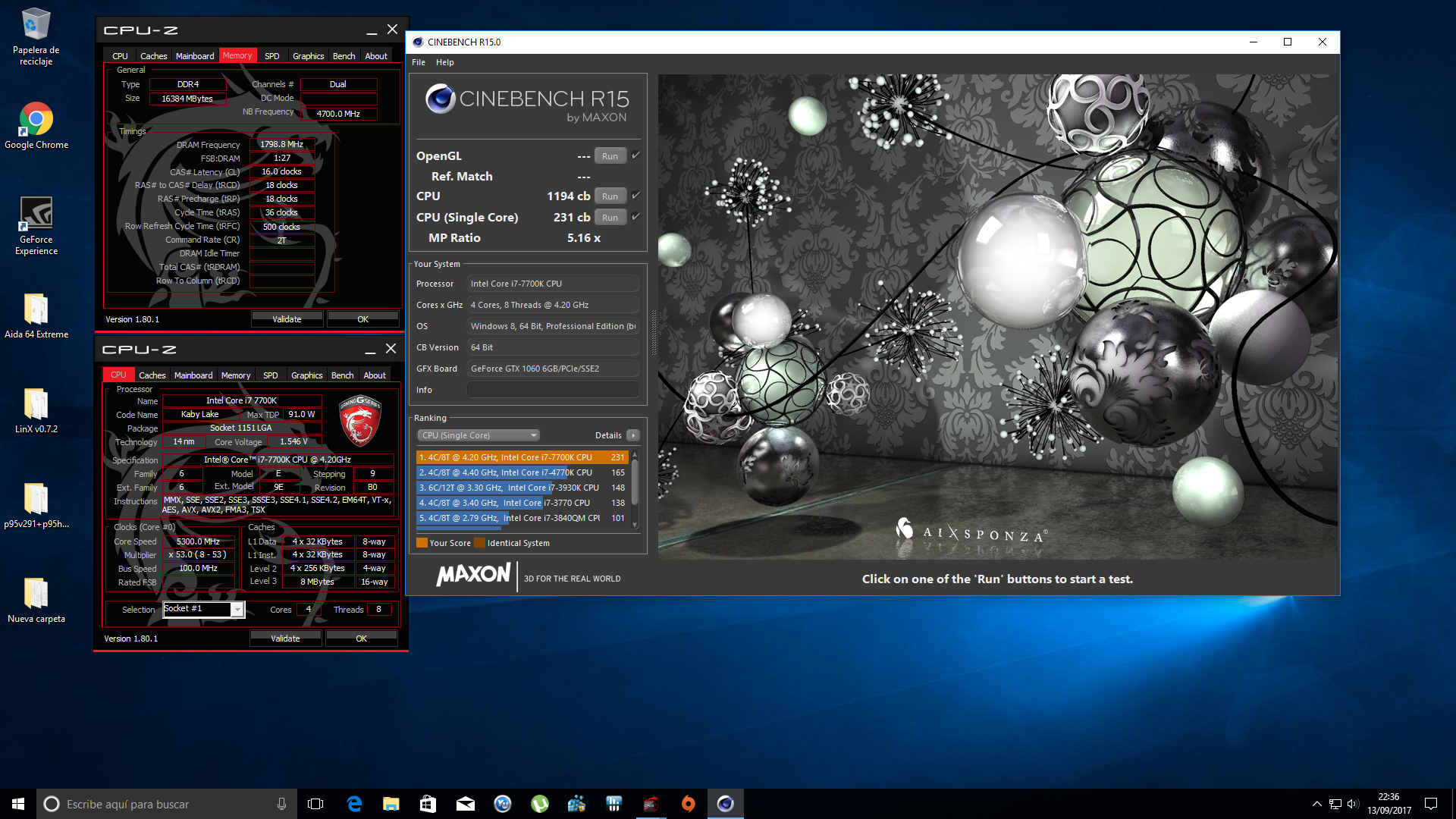Run the CPU (Single Core) benchmark
This screenshot has height=819, width=1456.
tap(610, 218)
